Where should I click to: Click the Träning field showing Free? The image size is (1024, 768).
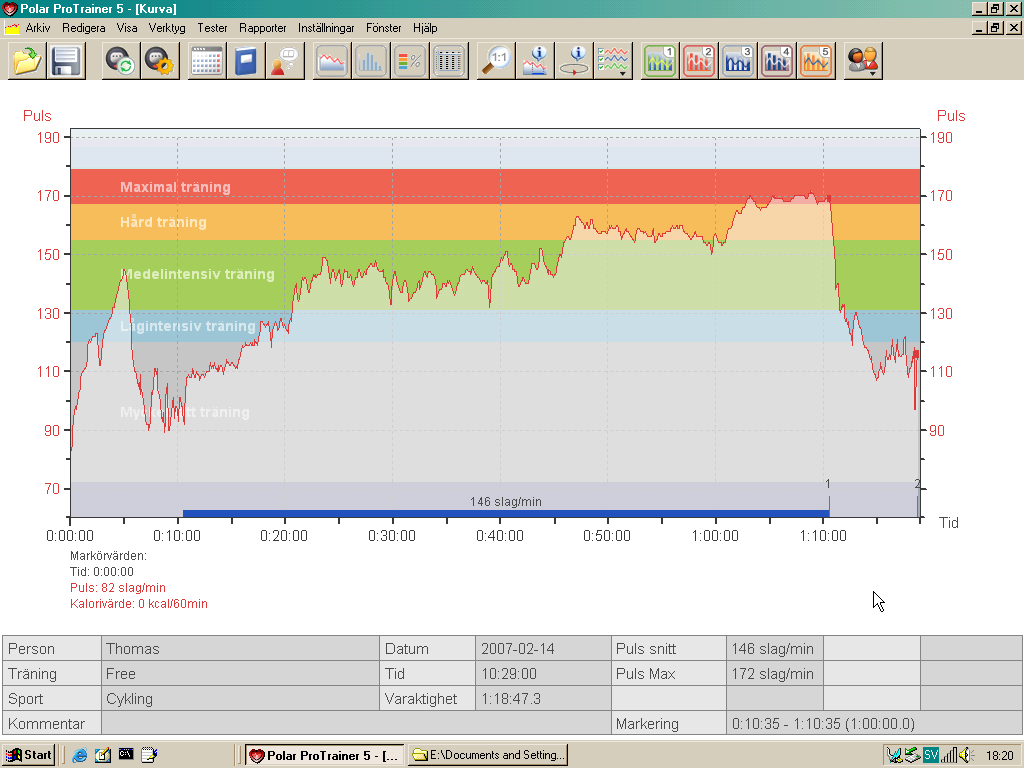click(x=240, y=673)
